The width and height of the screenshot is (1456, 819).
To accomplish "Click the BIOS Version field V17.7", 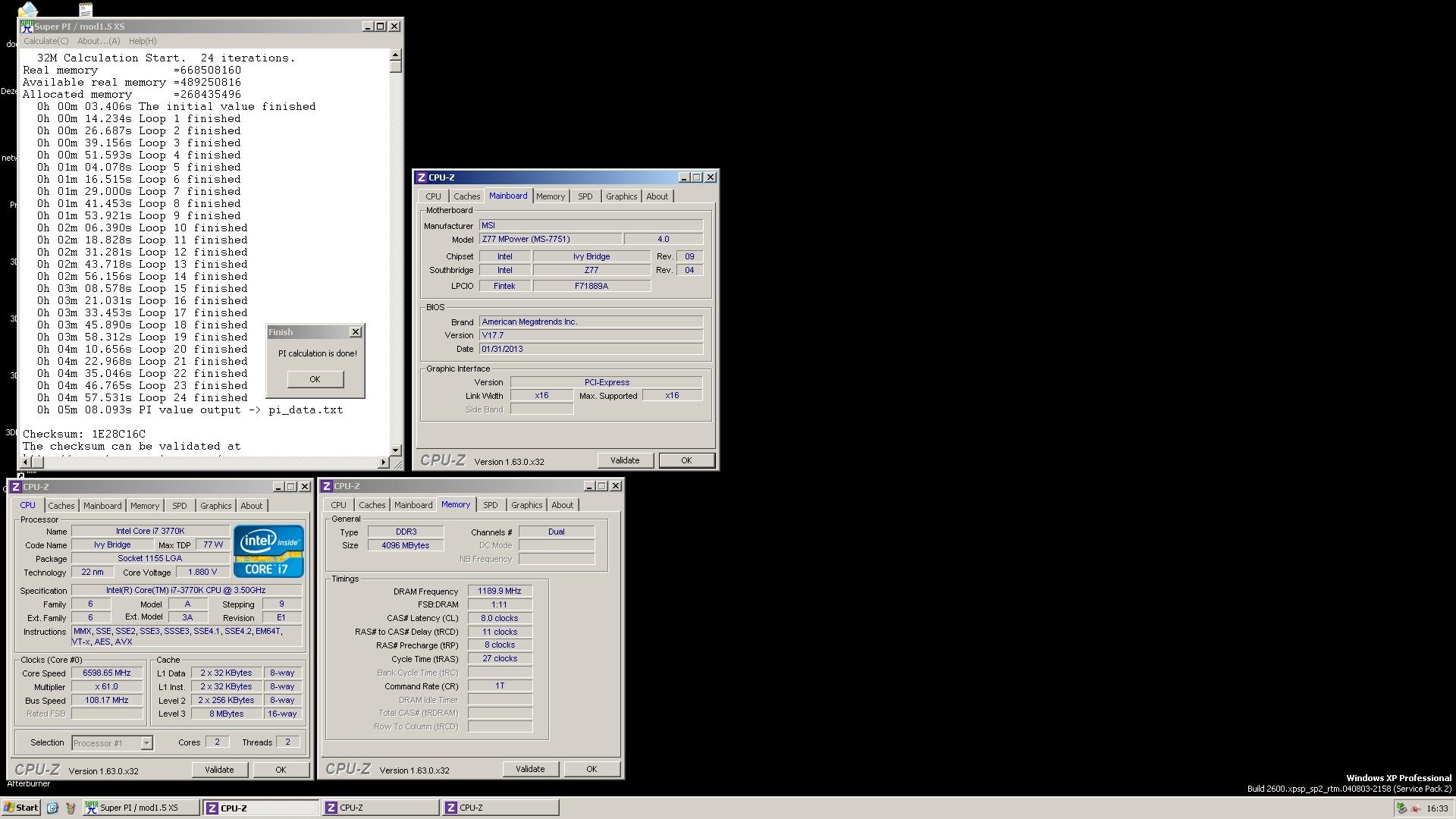I will 591,335.
